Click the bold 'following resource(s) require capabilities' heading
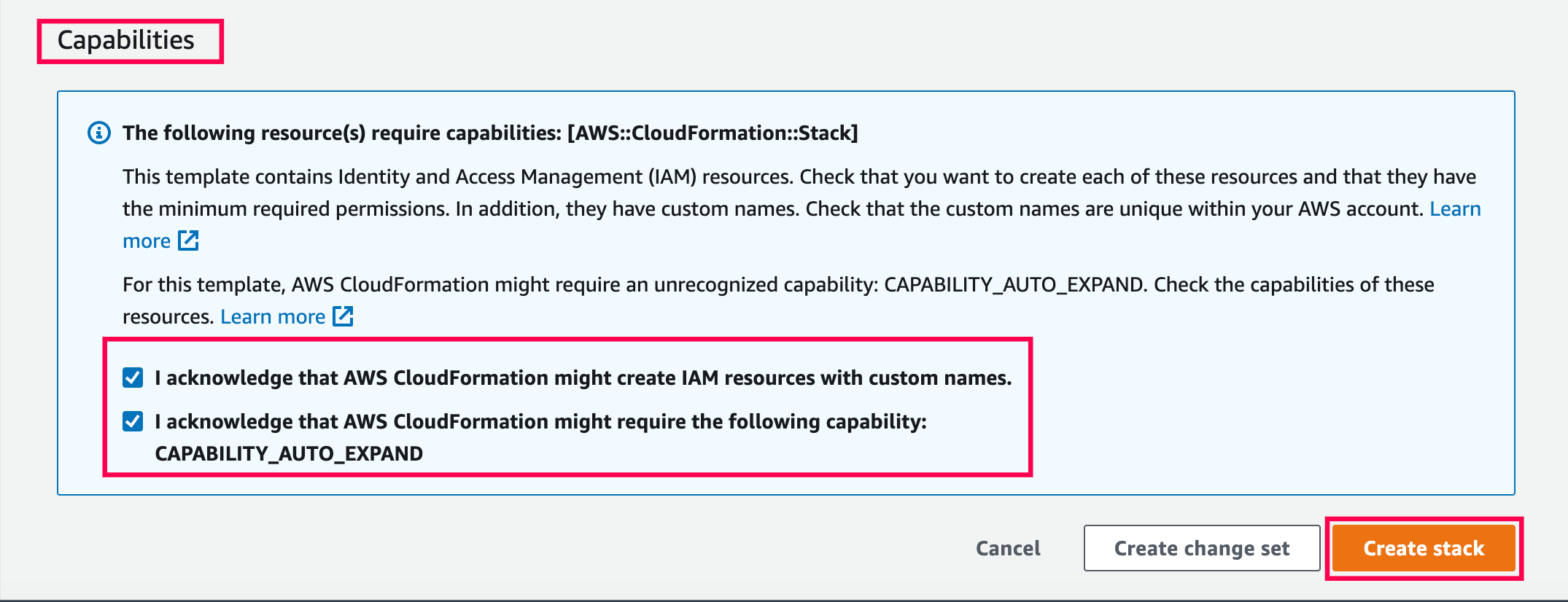1568x602 pixels. coord(343,133)
